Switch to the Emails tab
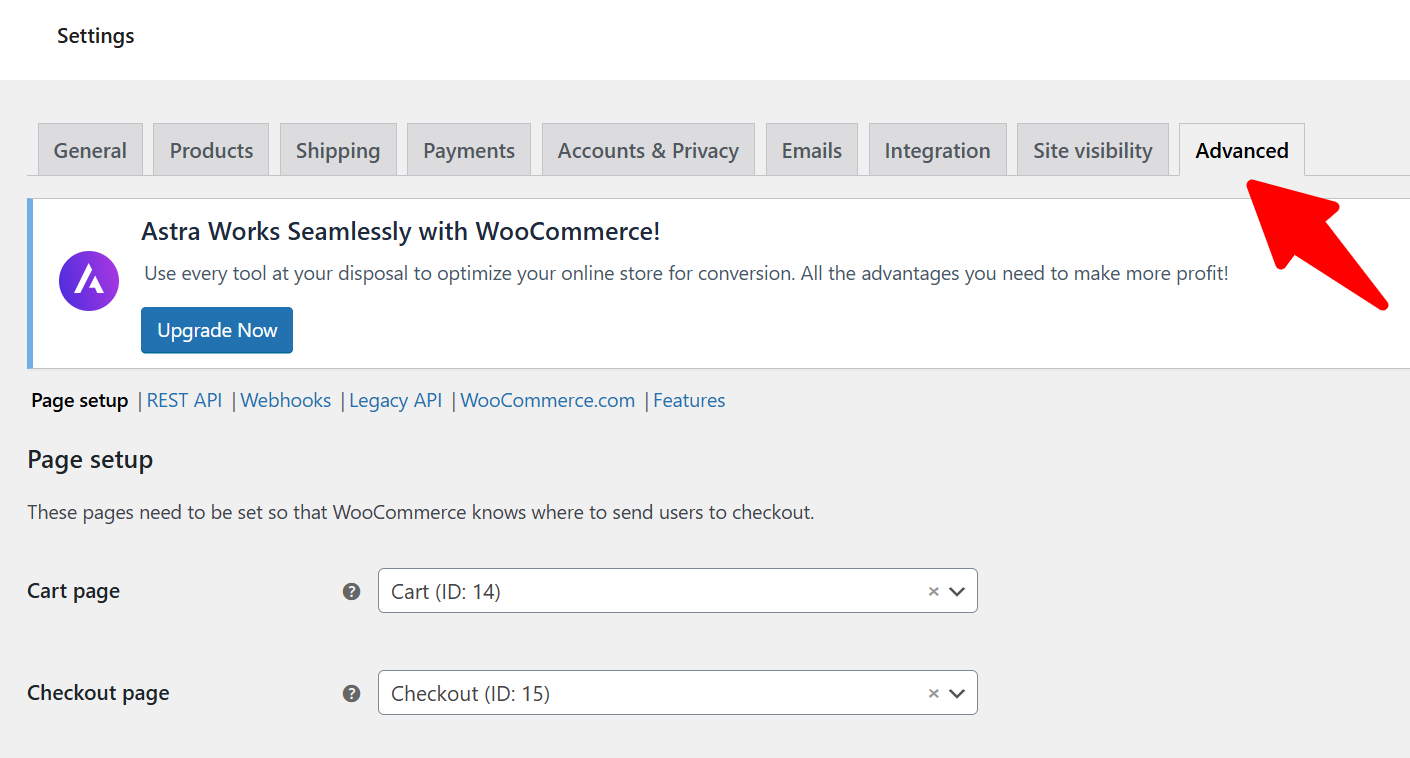The height and width of the screenshot is (758, 1410). [x=812, y=150]
